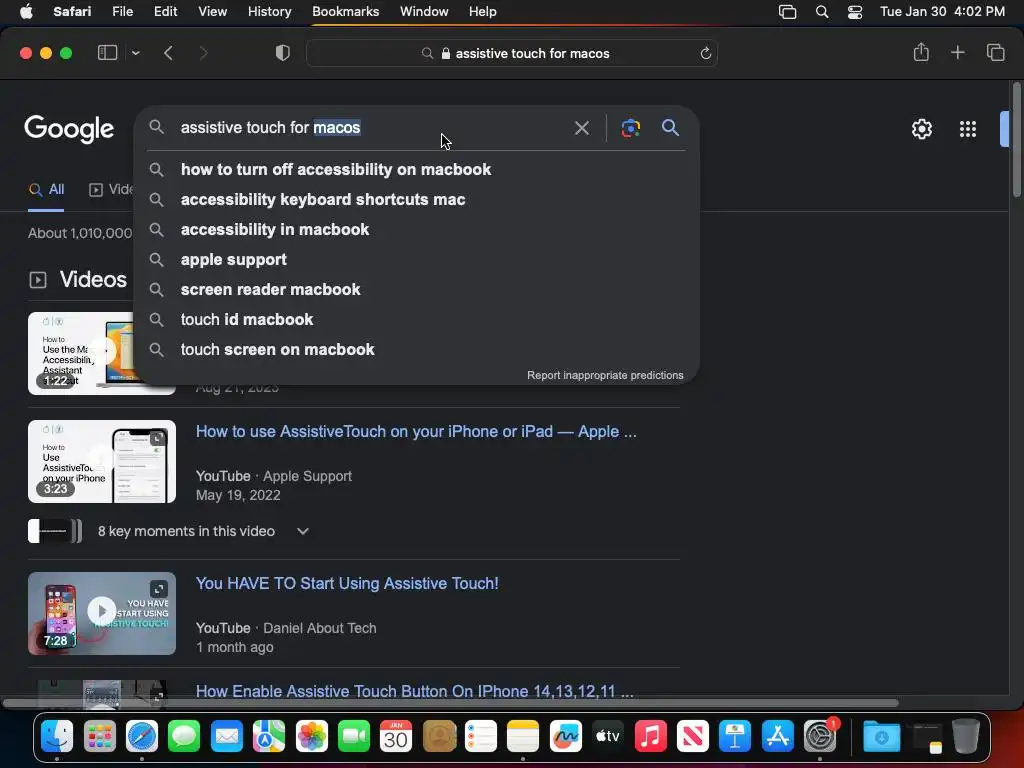Viewport: 1024px width, 768px height.
Task: Open Apple TV from the Dock
Action: [x=608, y=737]
